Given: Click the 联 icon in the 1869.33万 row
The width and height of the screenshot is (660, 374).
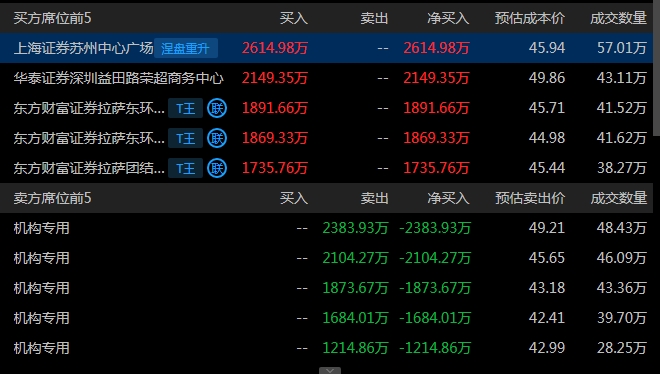Looking at the screenshot, I should tap(217, 138).
